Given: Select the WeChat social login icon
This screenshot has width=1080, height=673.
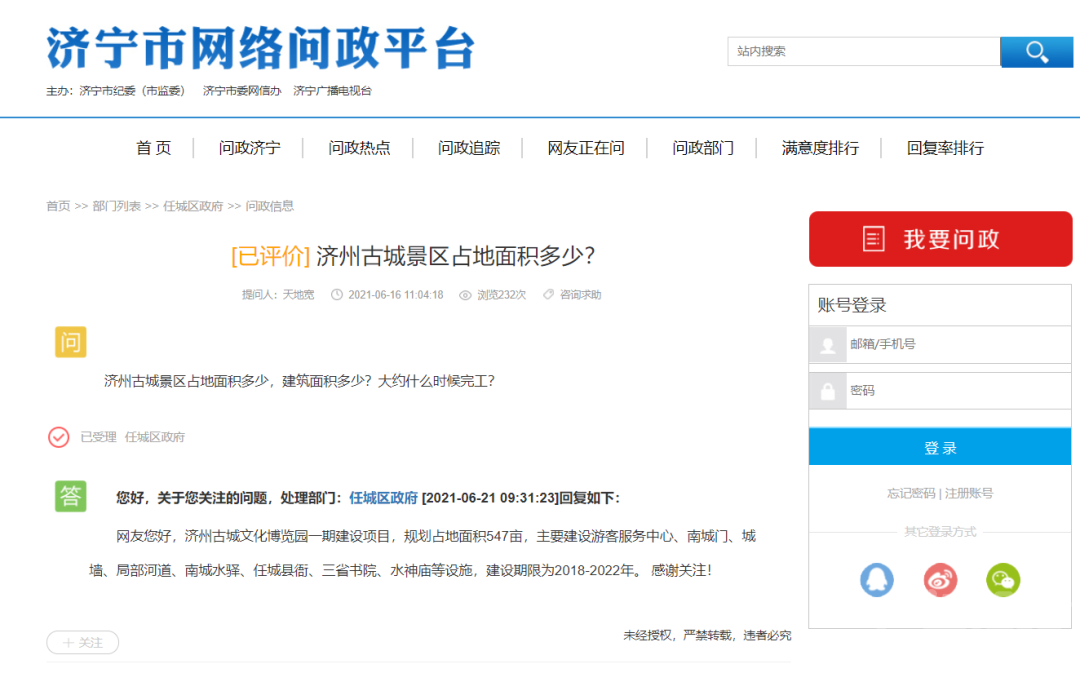Looking at the screenshot, I should (x=1003, y=580).
